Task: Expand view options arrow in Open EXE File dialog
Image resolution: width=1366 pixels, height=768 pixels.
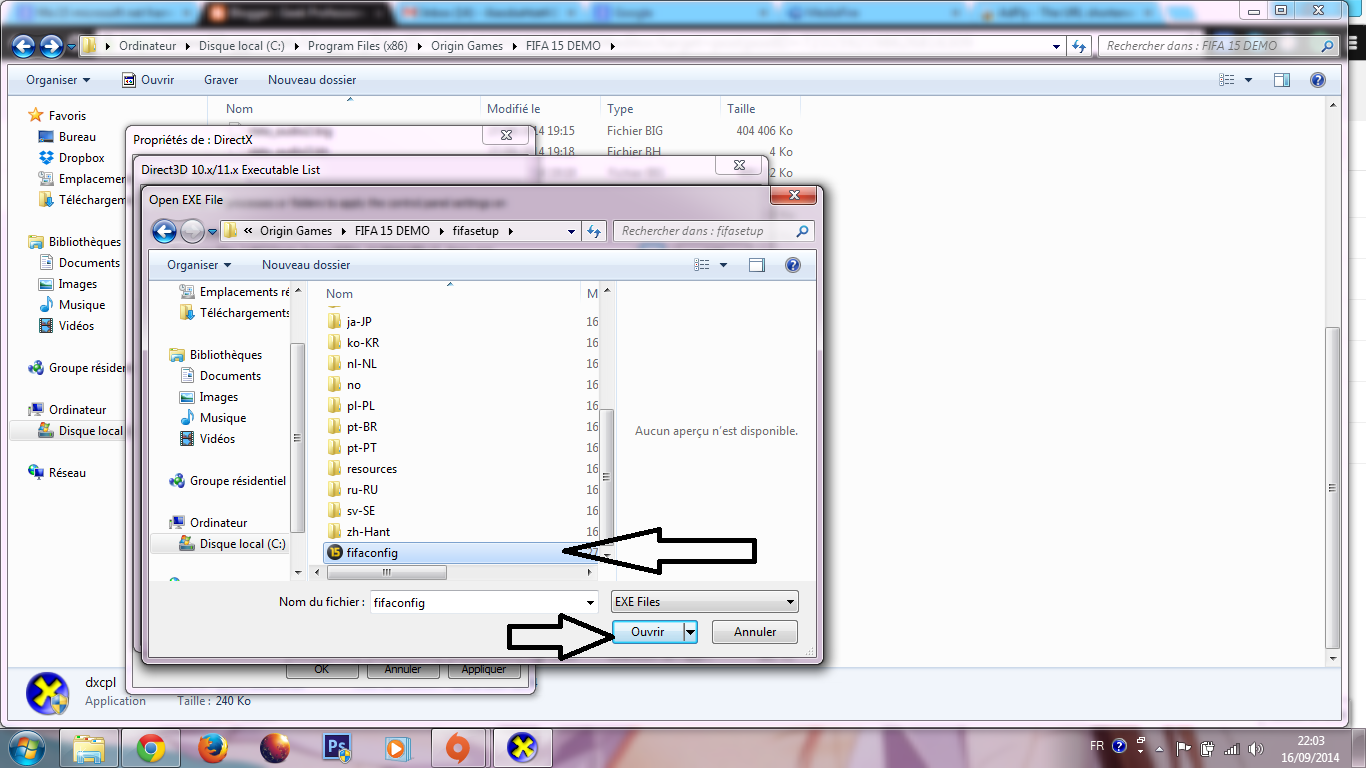Action: coord(723,265)
